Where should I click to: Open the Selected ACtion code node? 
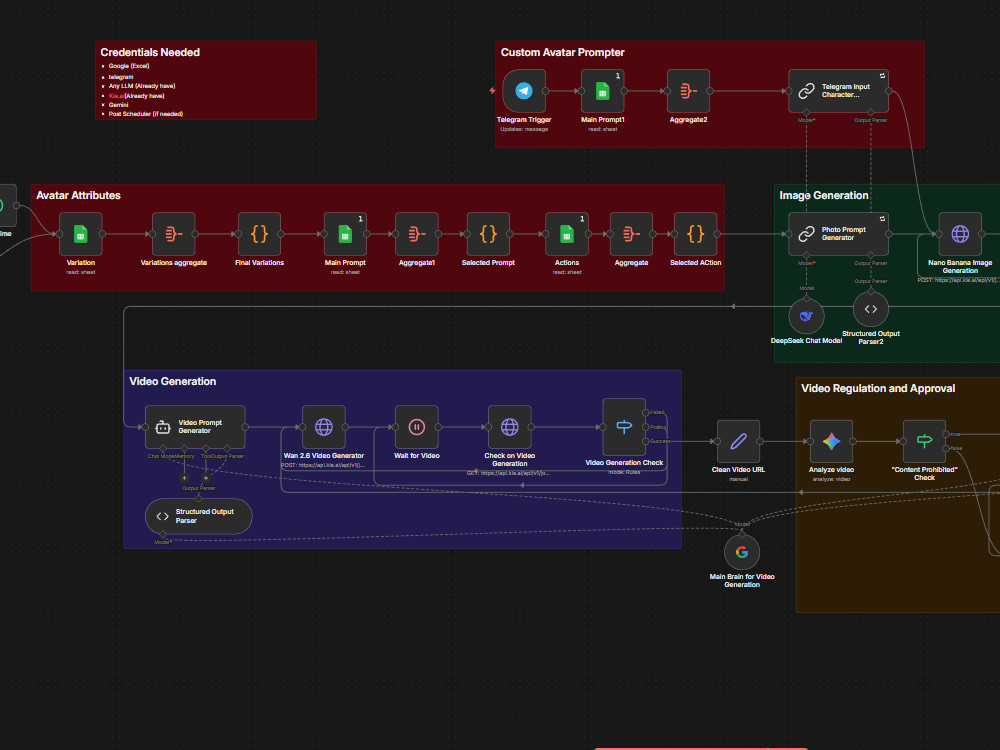[x=695, y=234]
